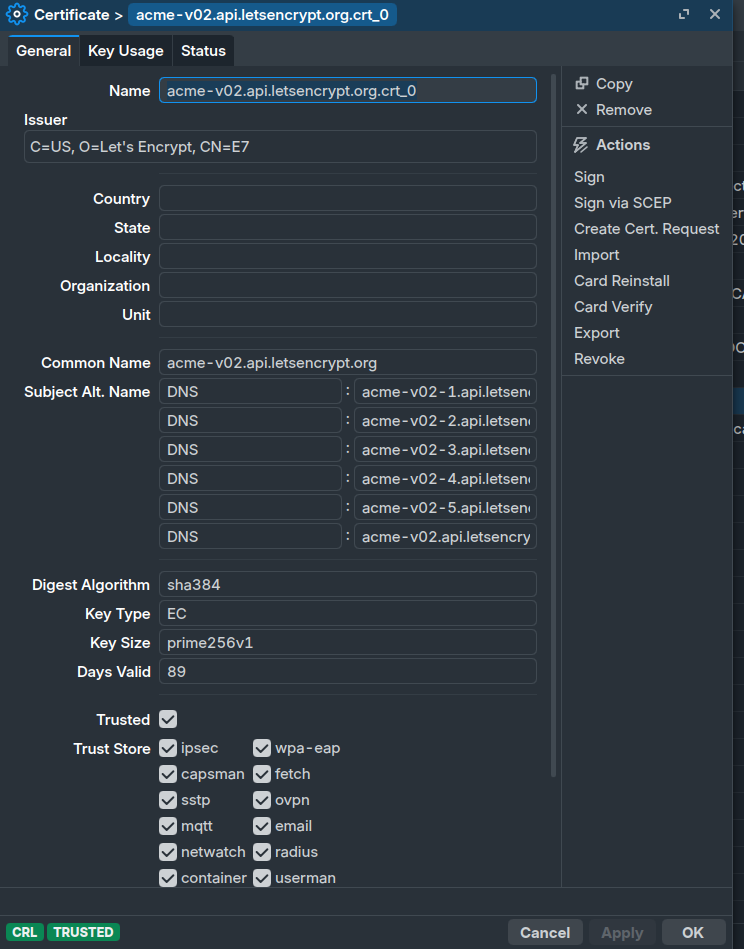Click the Key Size prime256v1 field

347,643
